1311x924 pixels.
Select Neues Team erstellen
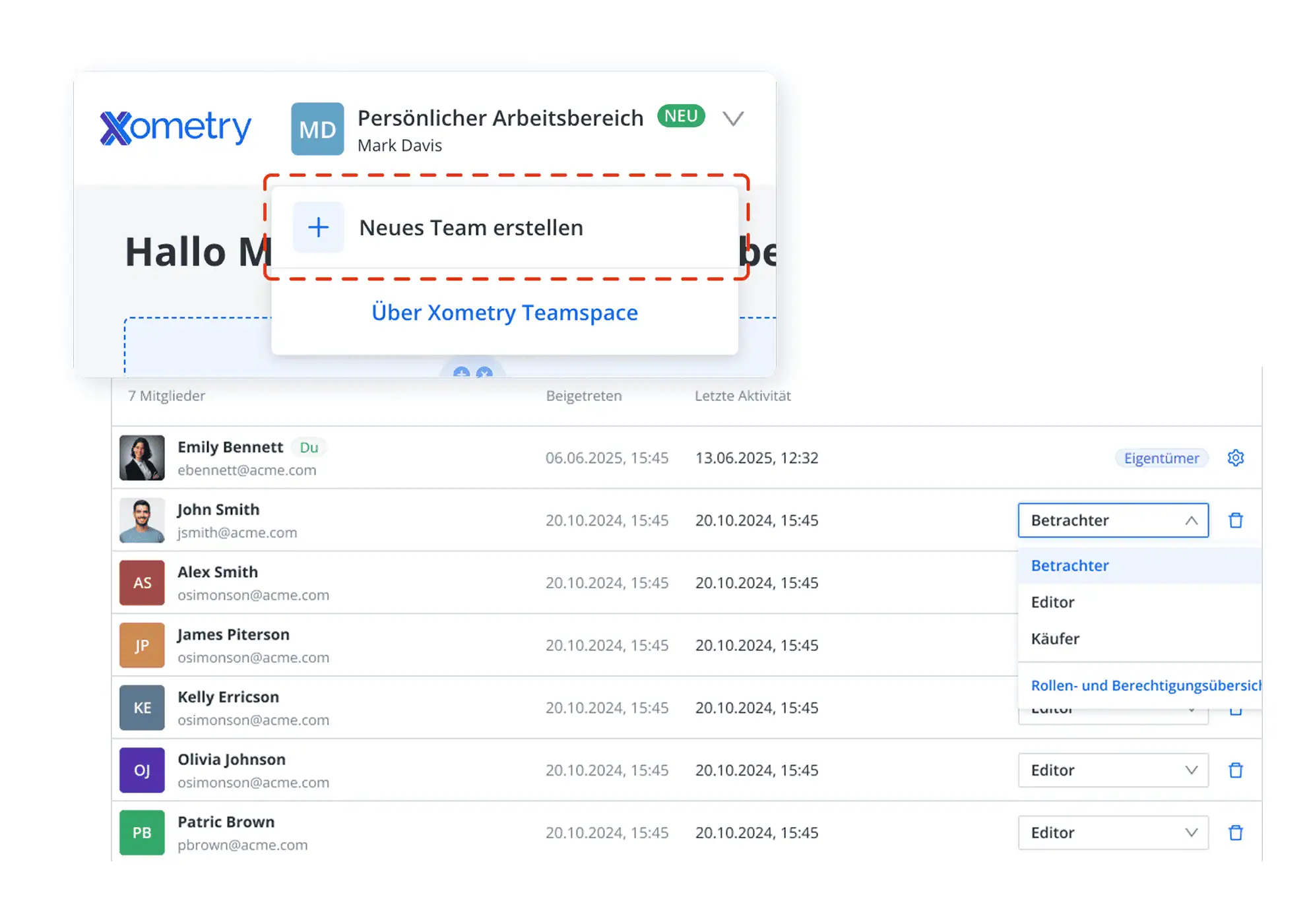(x=505, y=228)
